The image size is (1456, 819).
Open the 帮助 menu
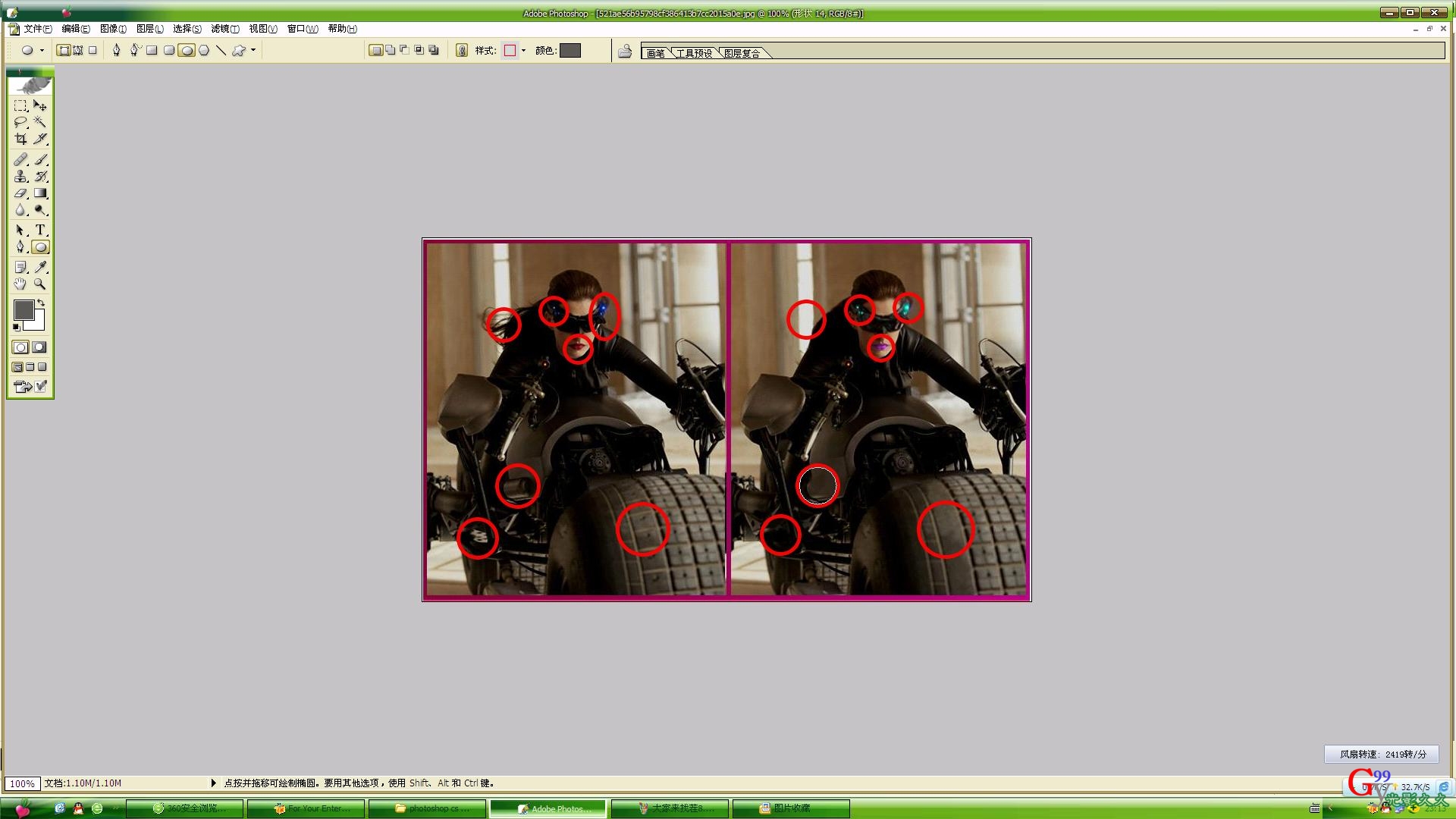[x=342, y=29]
